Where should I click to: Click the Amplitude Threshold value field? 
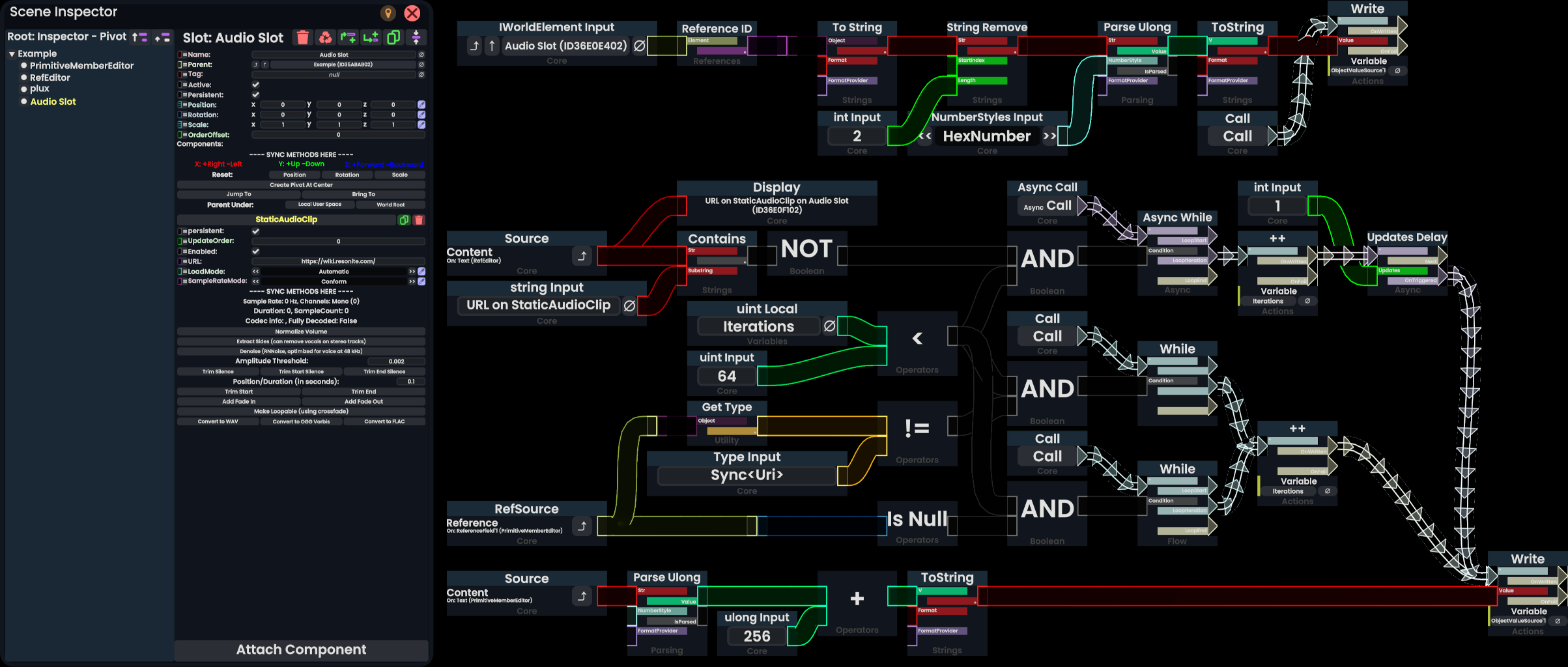point(396,362)
